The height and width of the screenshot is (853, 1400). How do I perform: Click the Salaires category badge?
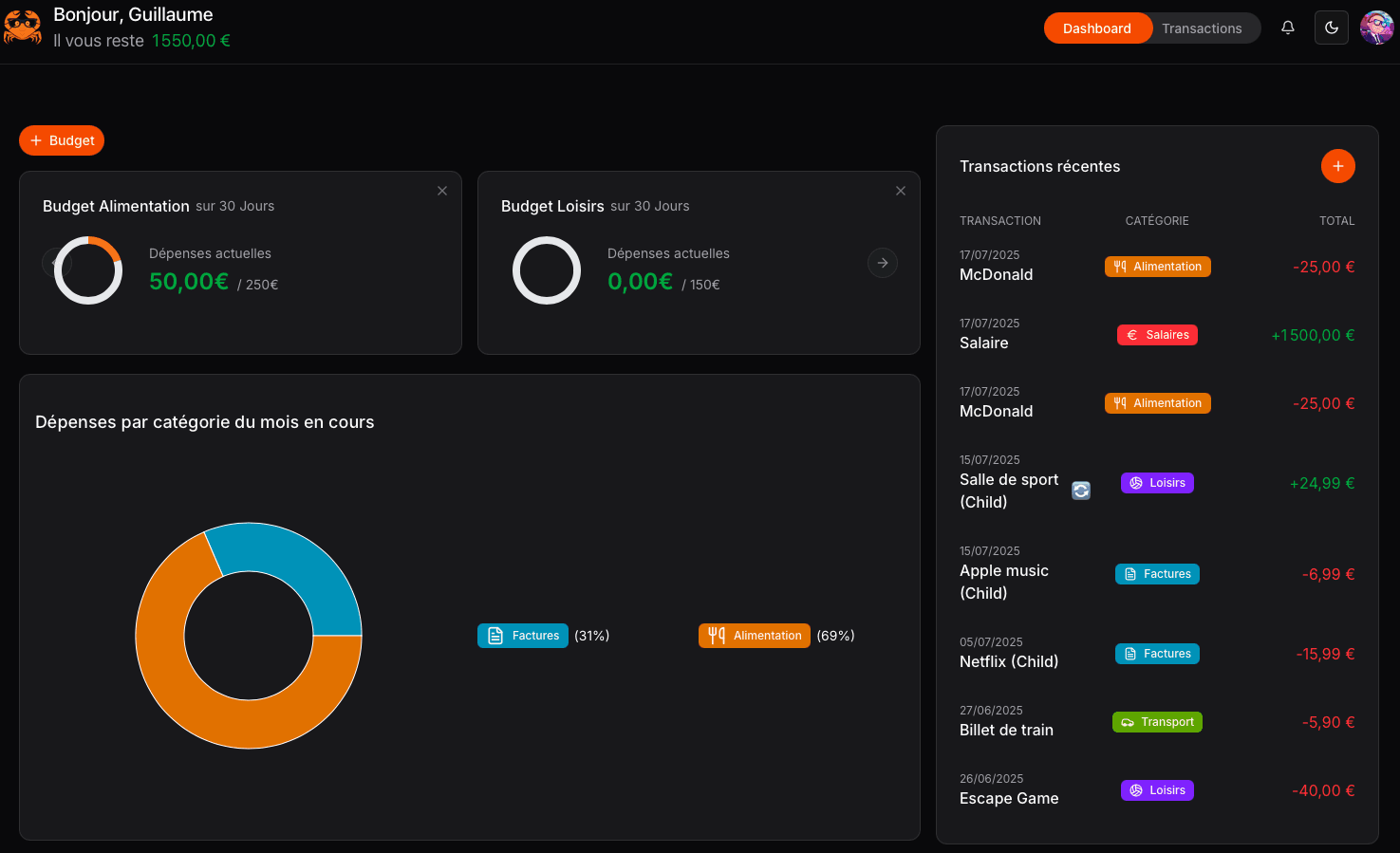tap(1157, 335)
